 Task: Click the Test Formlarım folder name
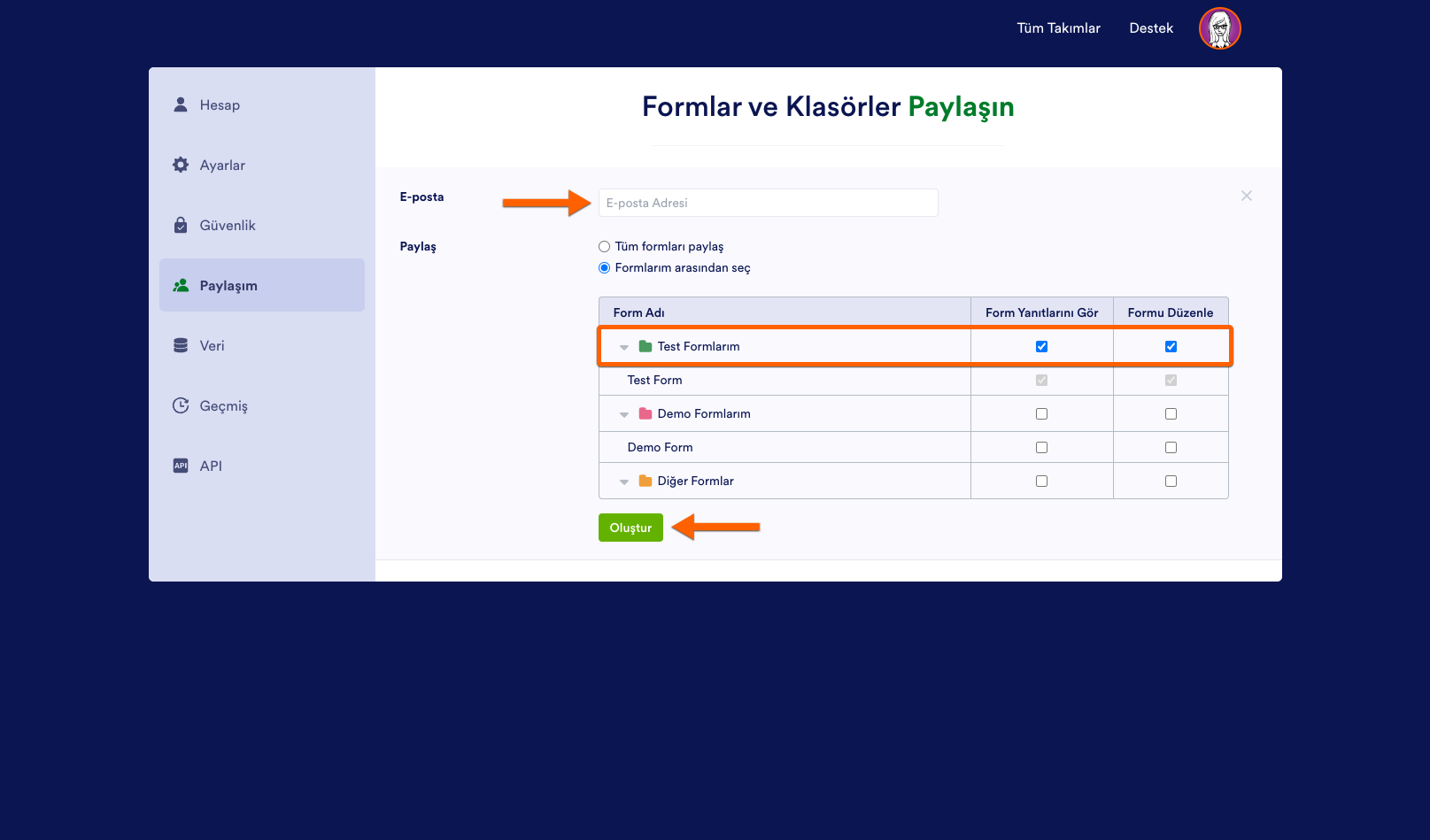pos(699,346)
